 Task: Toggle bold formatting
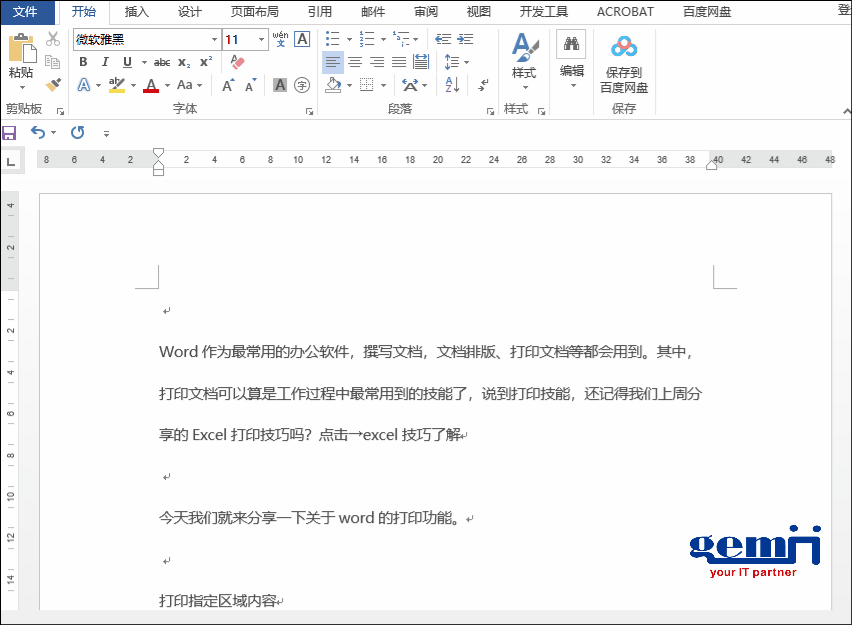click(83, 61)
